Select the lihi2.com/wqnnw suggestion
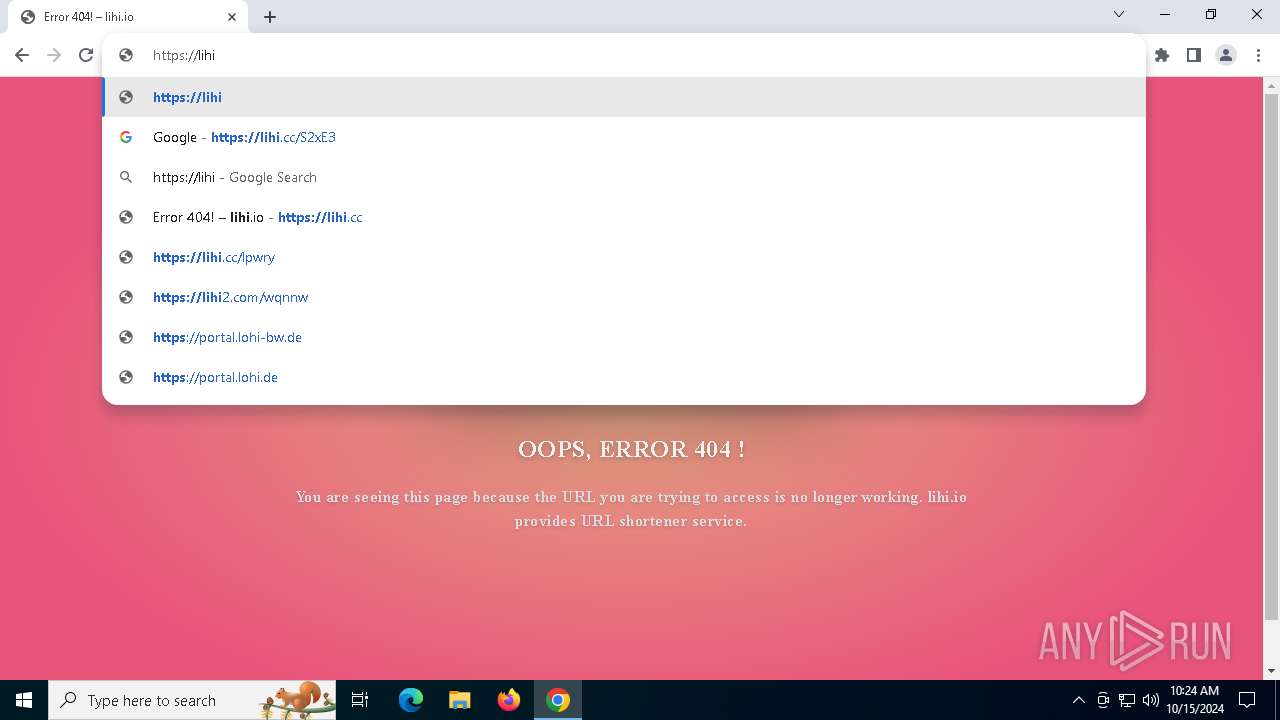This screenshot has width=1280, height=720. pos(624,297)
